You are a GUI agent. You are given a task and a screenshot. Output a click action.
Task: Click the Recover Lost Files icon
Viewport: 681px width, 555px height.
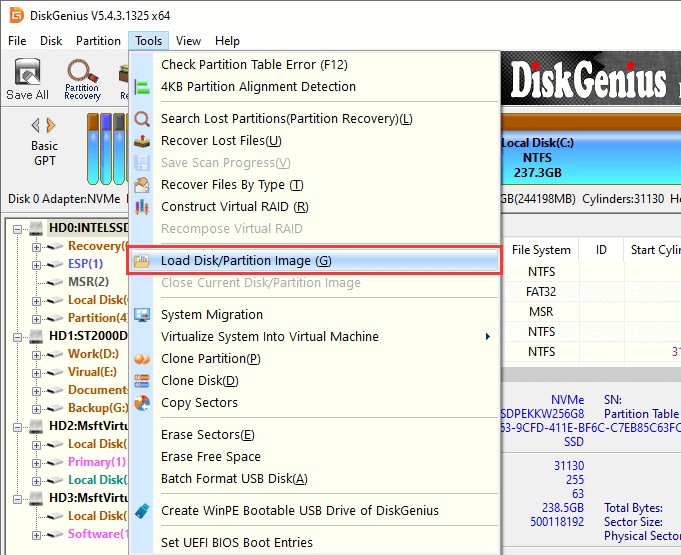click(142, 141)
